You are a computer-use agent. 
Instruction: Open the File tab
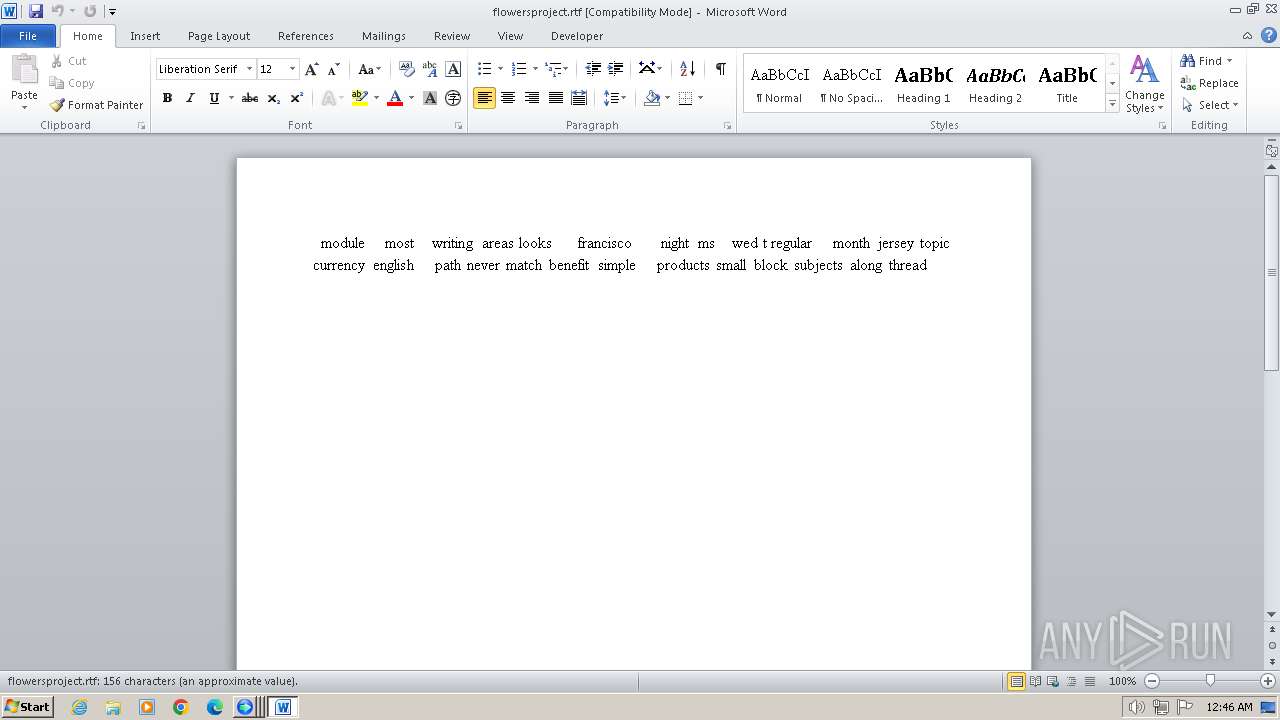(x=28, y=36)
